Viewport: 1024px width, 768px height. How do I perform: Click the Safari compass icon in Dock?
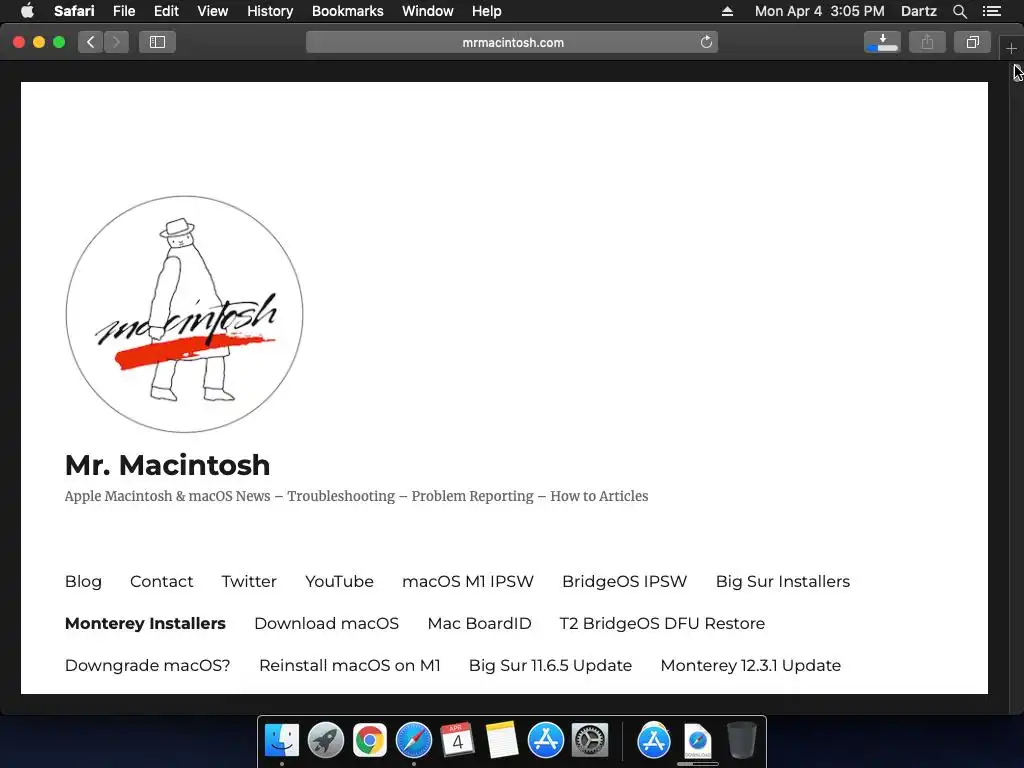pos(413,741)
